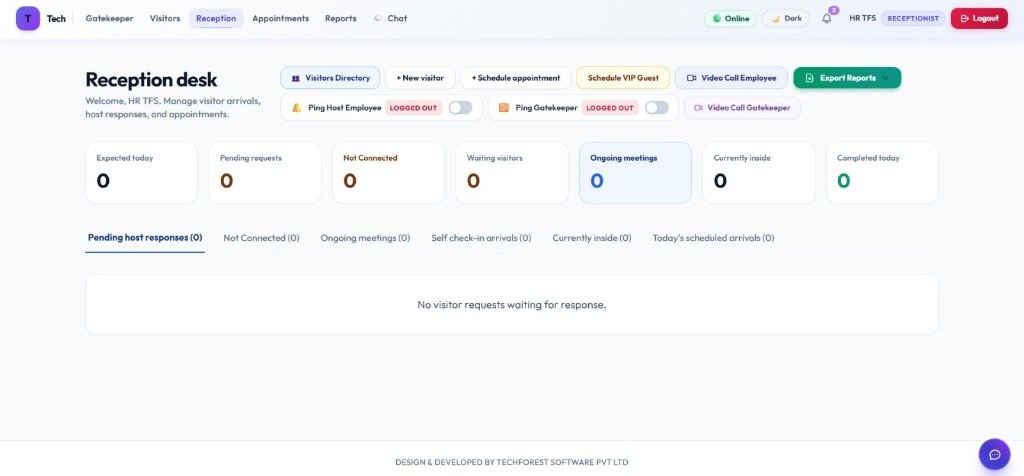Click LOGGED OUT badge beside Ping Gatekeeper
The width and height of the screenshot is (1024, 476).
point(610,108)
